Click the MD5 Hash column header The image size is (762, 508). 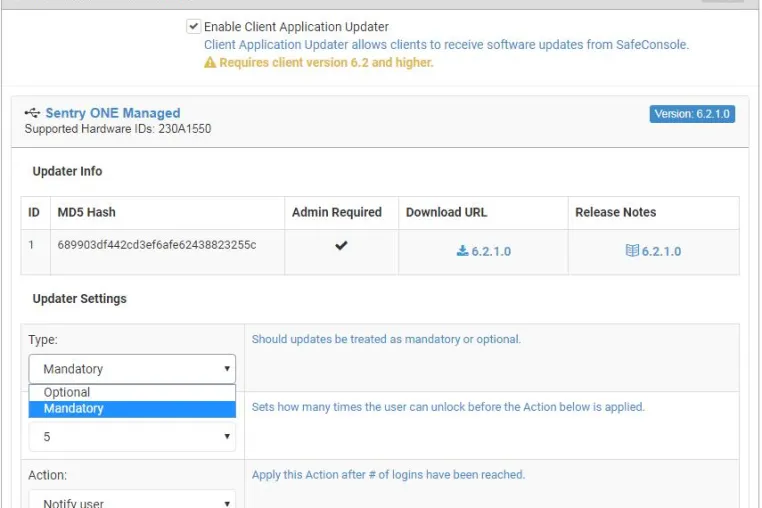(87, 212)
